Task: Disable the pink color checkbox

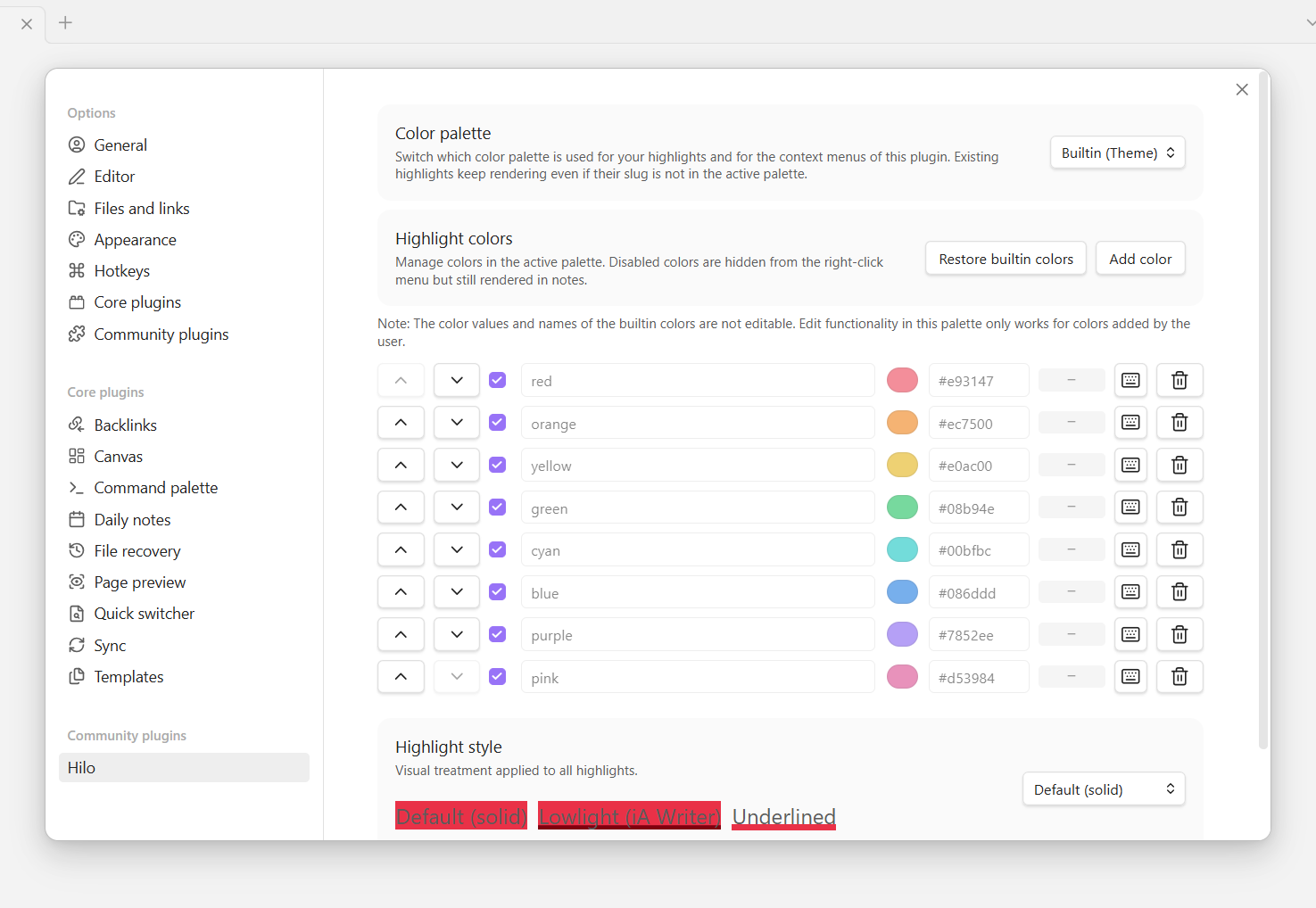Action: click(x=498, y=677)
